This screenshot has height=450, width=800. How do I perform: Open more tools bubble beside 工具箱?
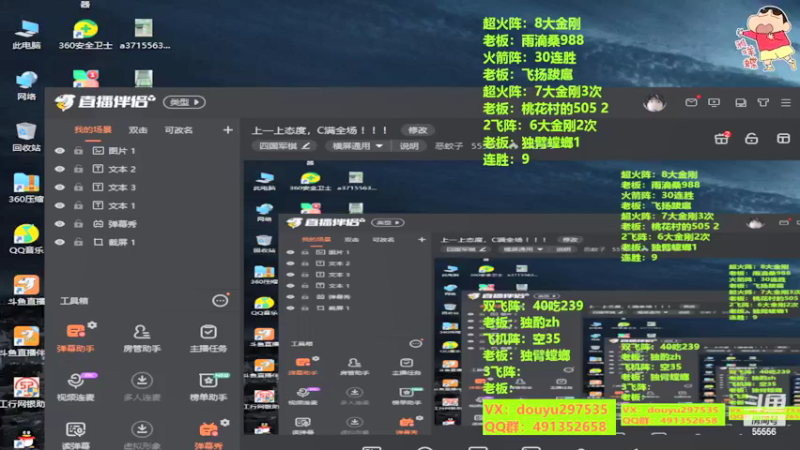pos(220,301)
